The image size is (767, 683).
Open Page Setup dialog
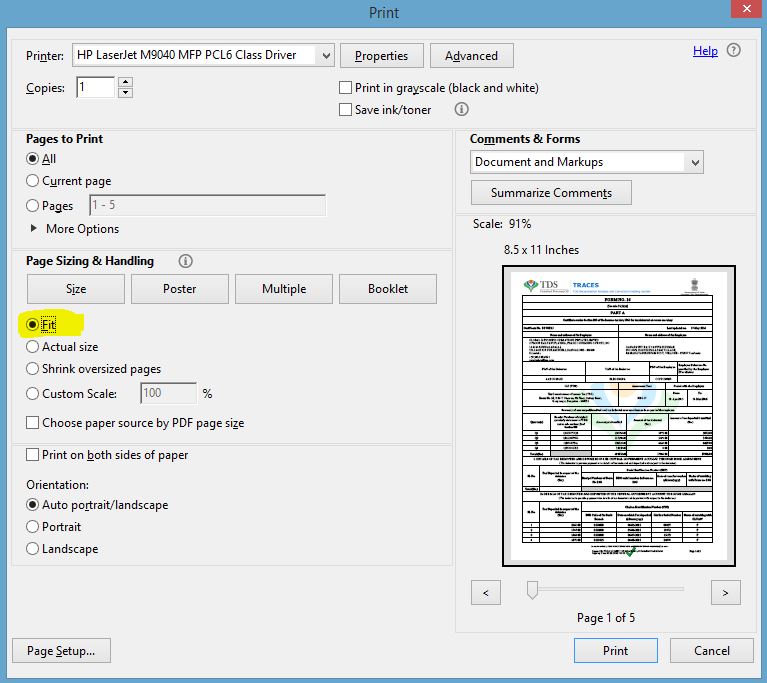point(61,651)
